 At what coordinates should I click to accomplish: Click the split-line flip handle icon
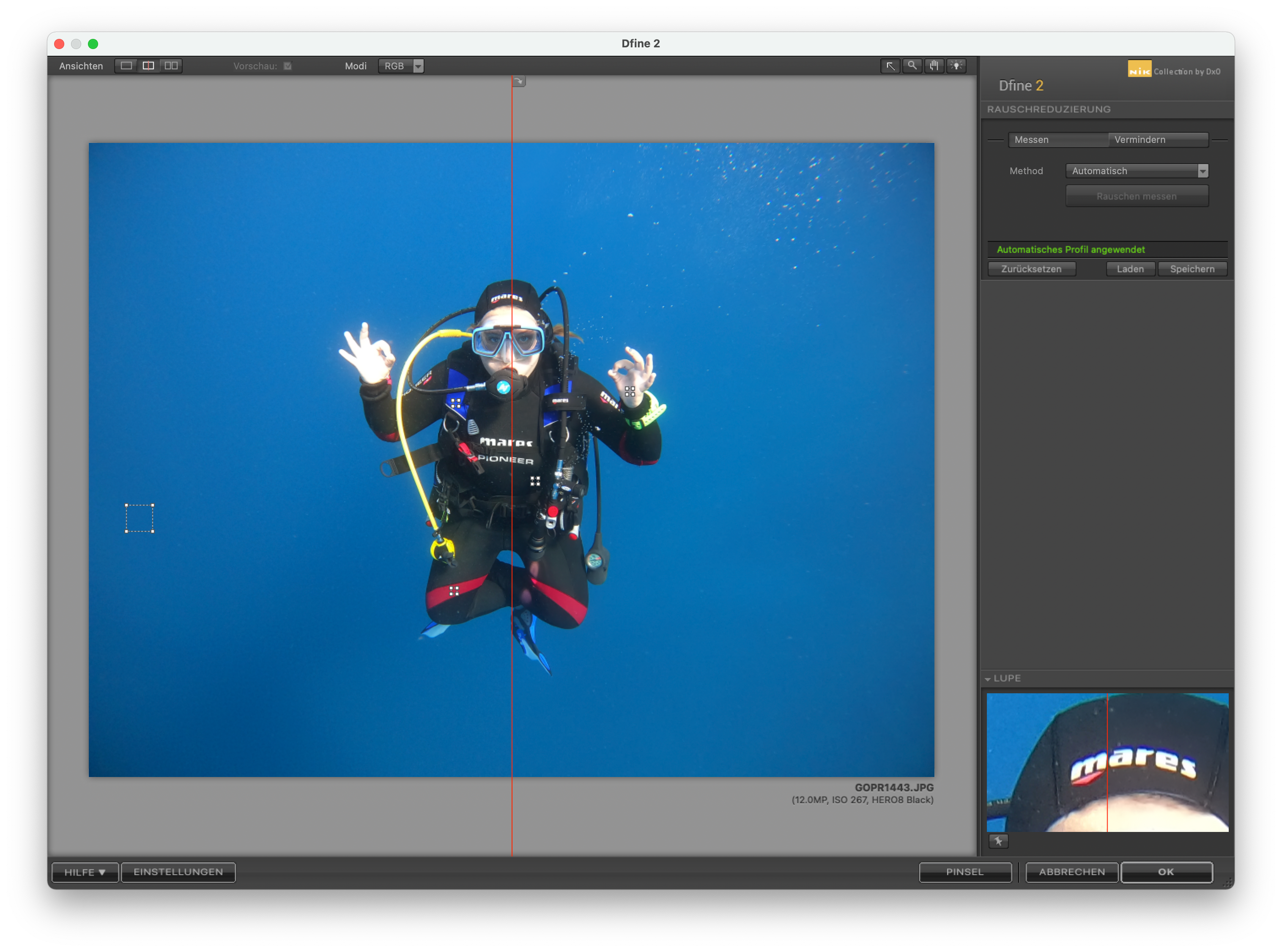coord(519,81)
